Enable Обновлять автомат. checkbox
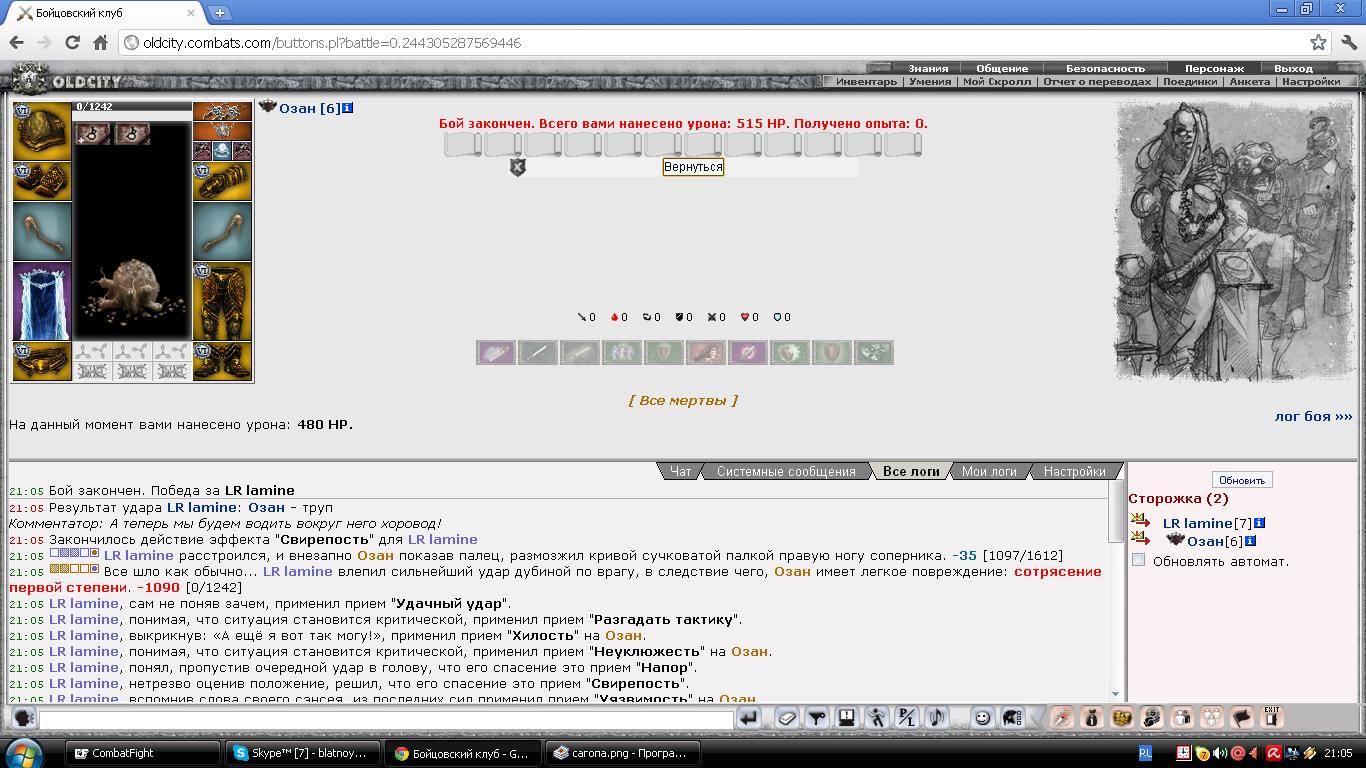The image size is (1366, 768). click(1138, 560)
